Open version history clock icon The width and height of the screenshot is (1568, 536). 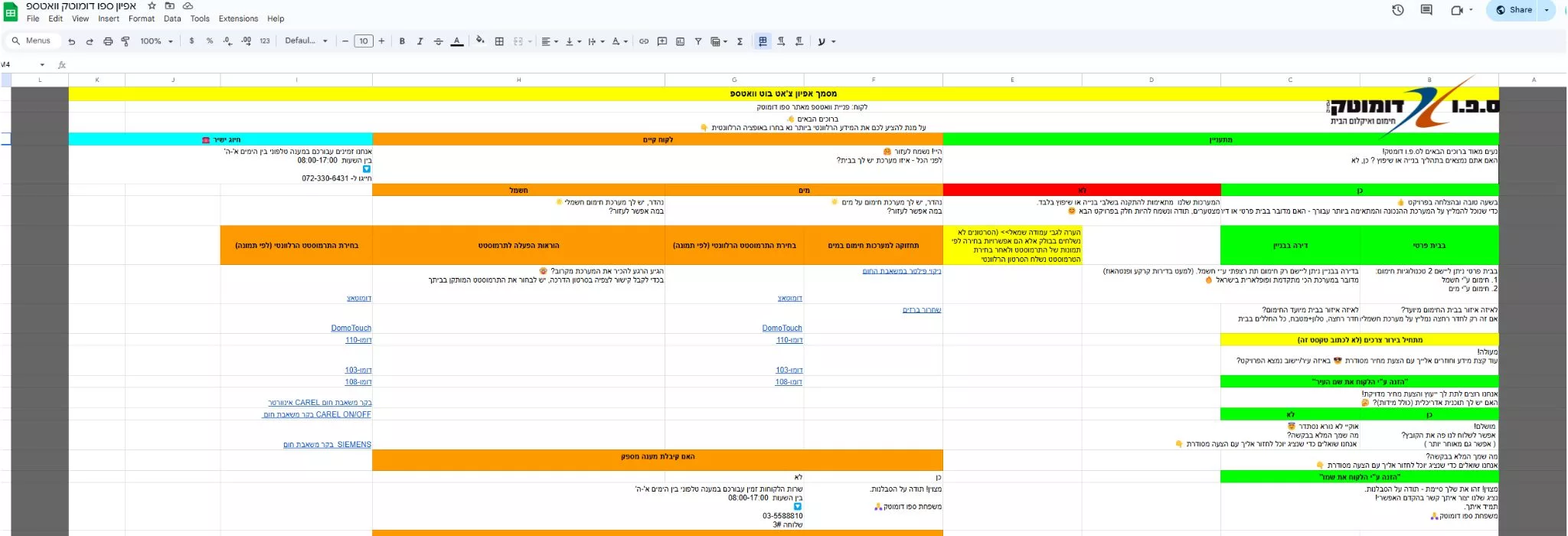tap(1398, 10)
